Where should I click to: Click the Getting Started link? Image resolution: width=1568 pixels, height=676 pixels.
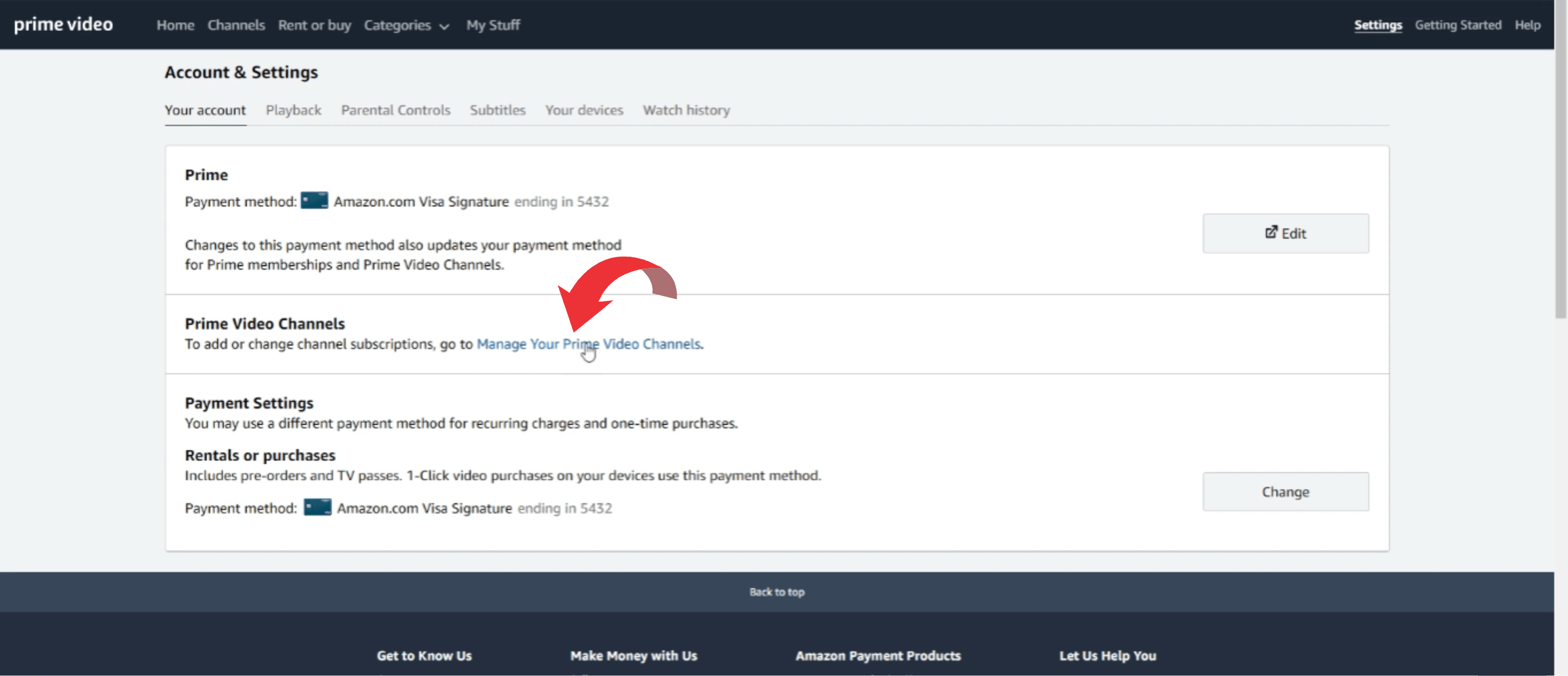1458,25
